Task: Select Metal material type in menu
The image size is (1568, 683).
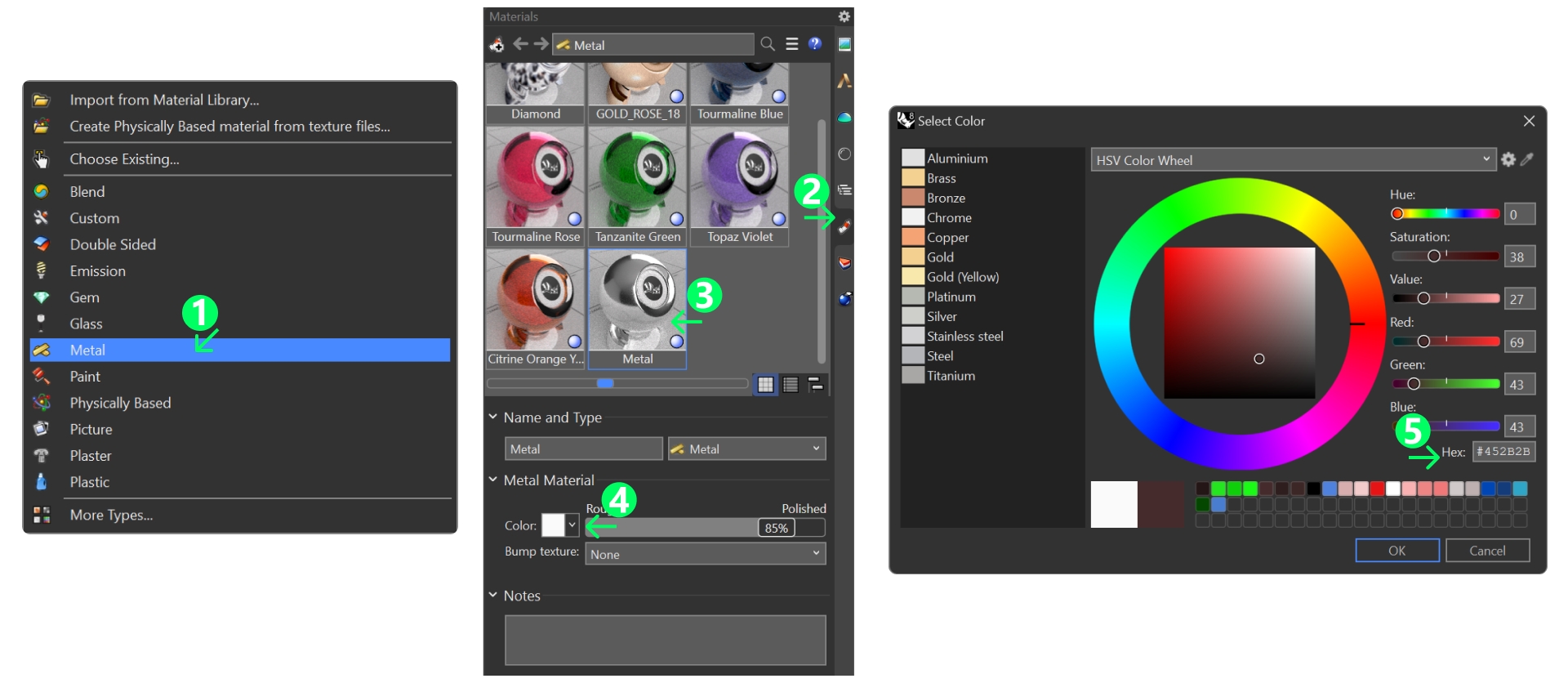Action: point(240,350)
